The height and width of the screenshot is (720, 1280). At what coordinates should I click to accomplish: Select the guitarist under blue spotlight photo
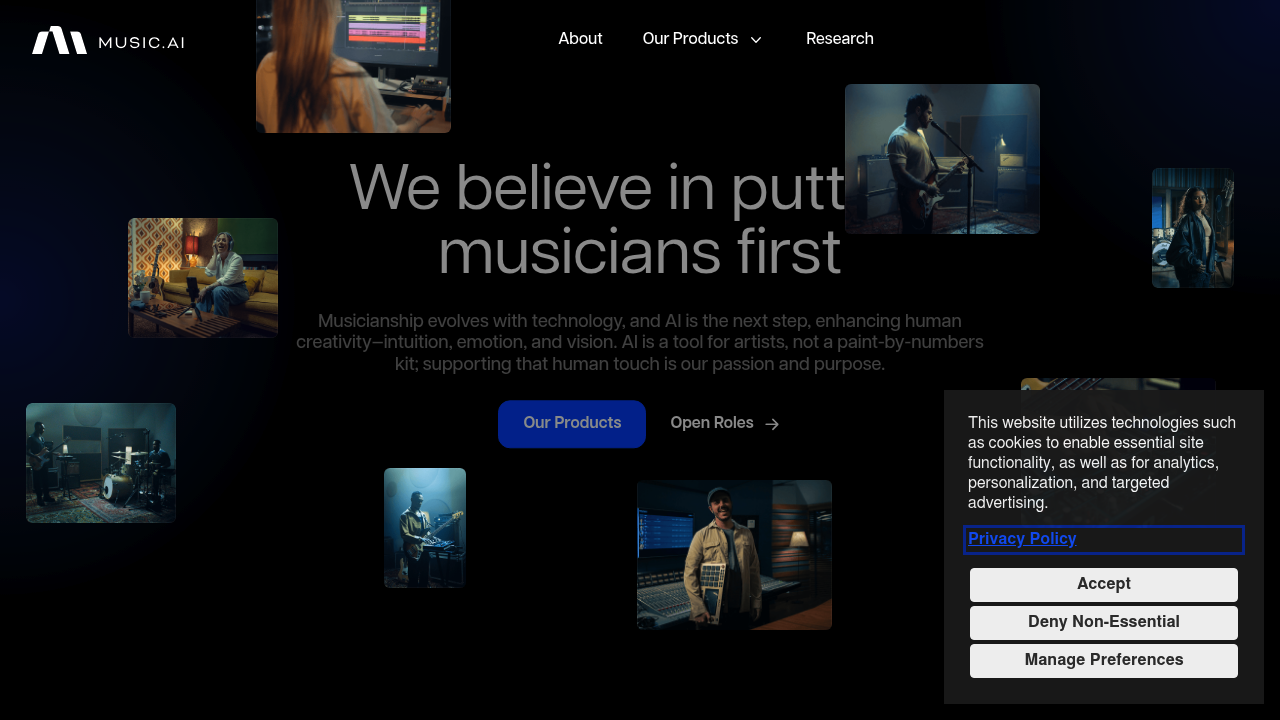tap(425, 528)
